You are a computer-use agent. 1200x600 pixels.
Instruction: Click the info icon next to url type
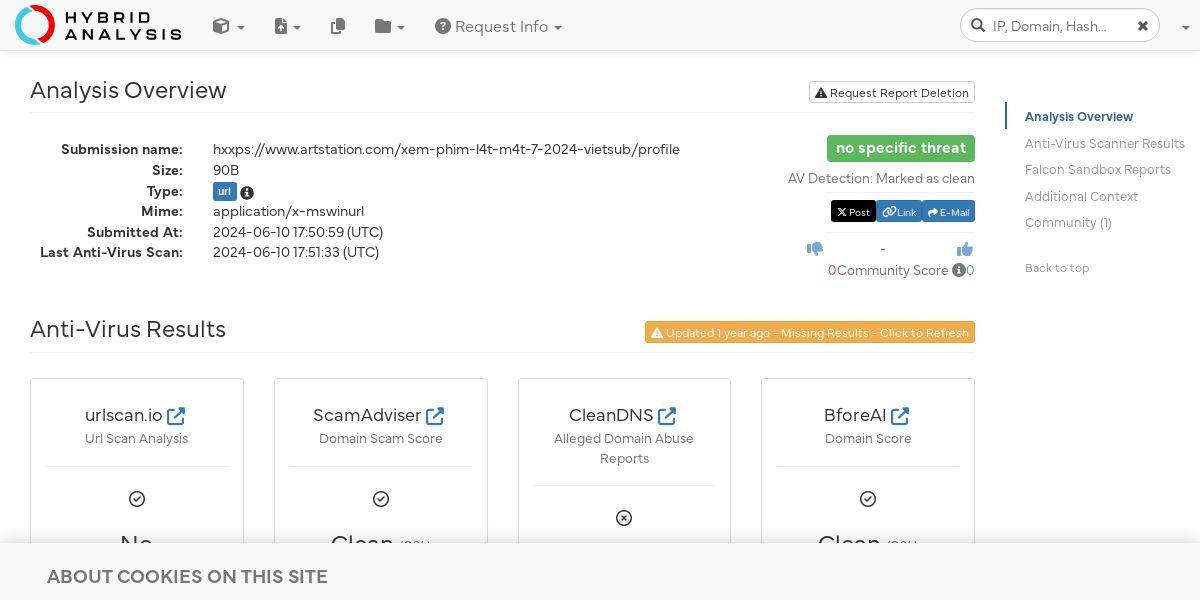(247, 192)
